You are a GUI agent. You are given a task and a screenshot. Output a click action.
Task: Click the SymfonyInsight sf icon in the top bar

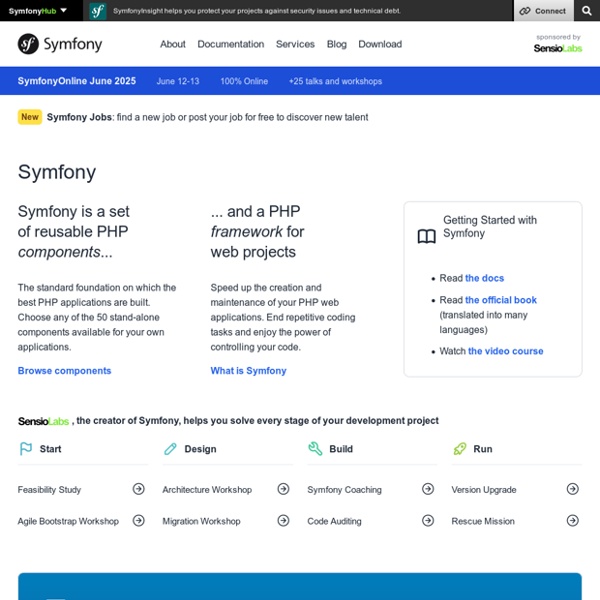[98, 11]
